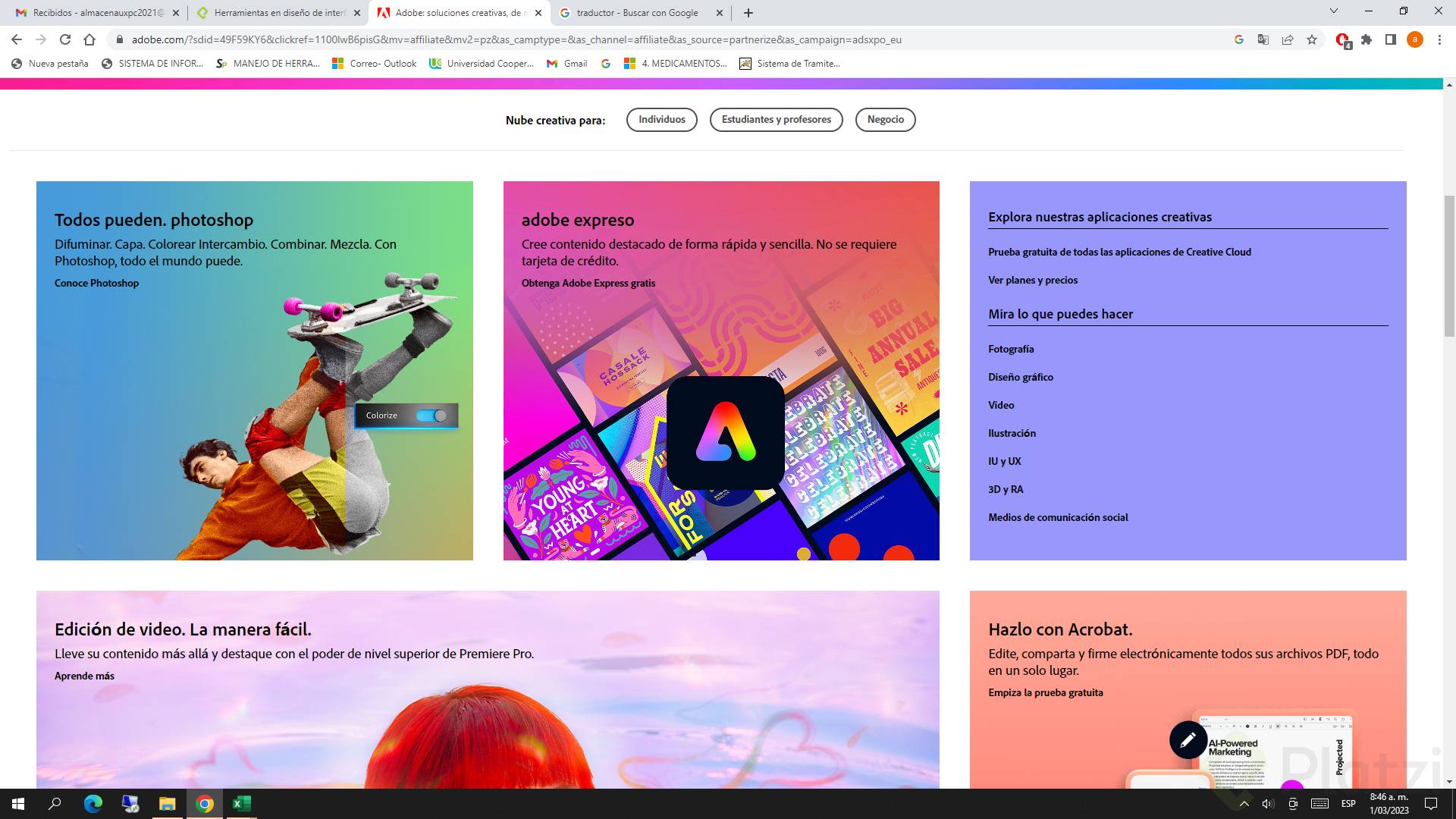Open the Chrome extensions puzzle icon
The height and width of the screenshot is (819, 1456).
point(1367,39)
